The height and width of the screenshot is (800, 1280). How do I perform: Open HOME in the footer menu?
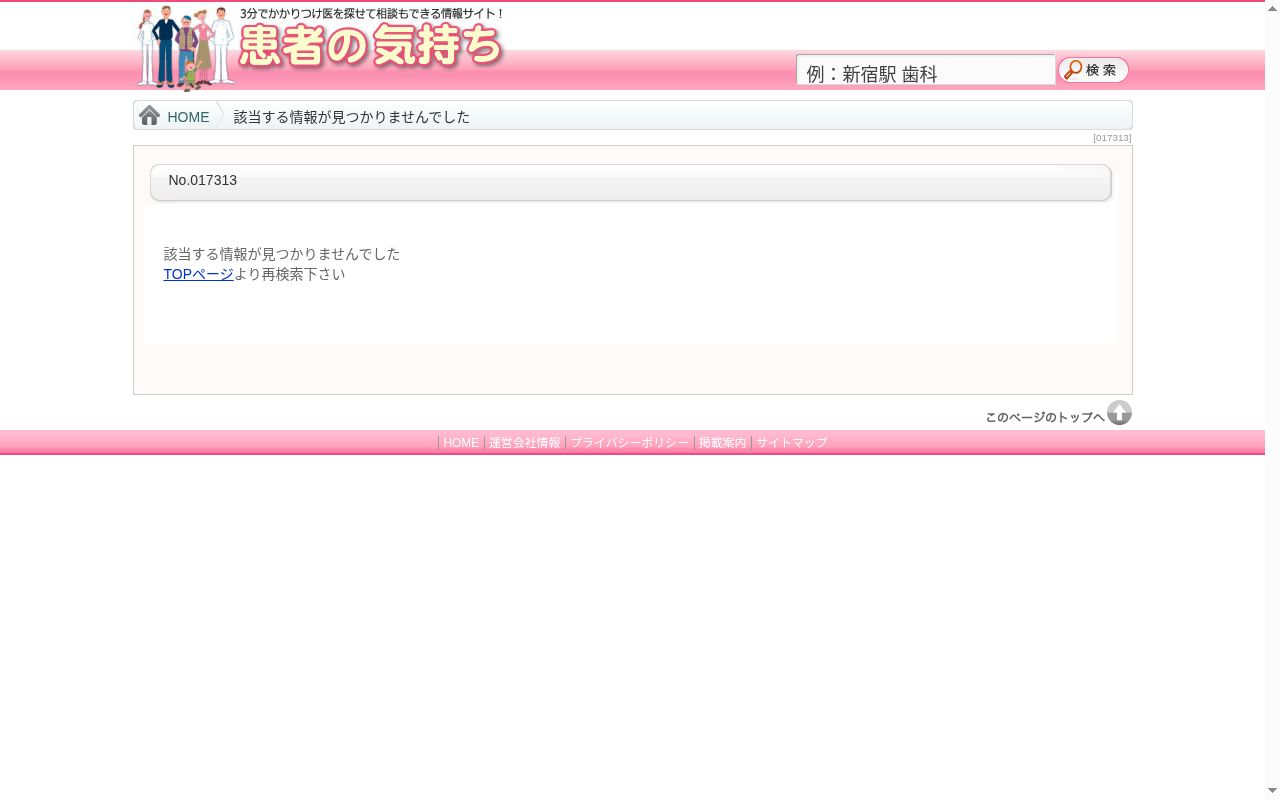(461, 443)
